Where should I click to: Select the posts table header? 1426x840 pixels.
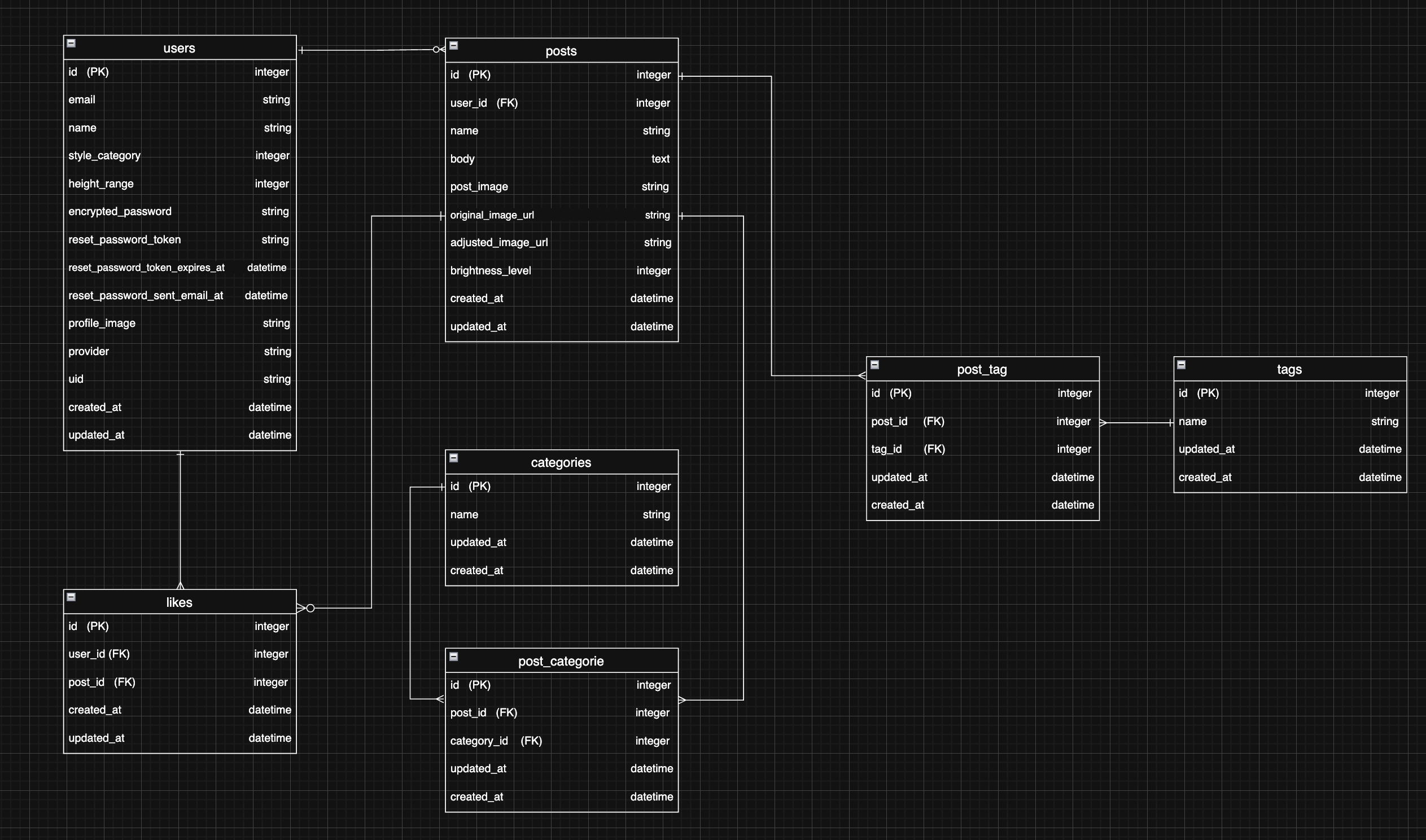pyautogui.click(x=560, y=51)
